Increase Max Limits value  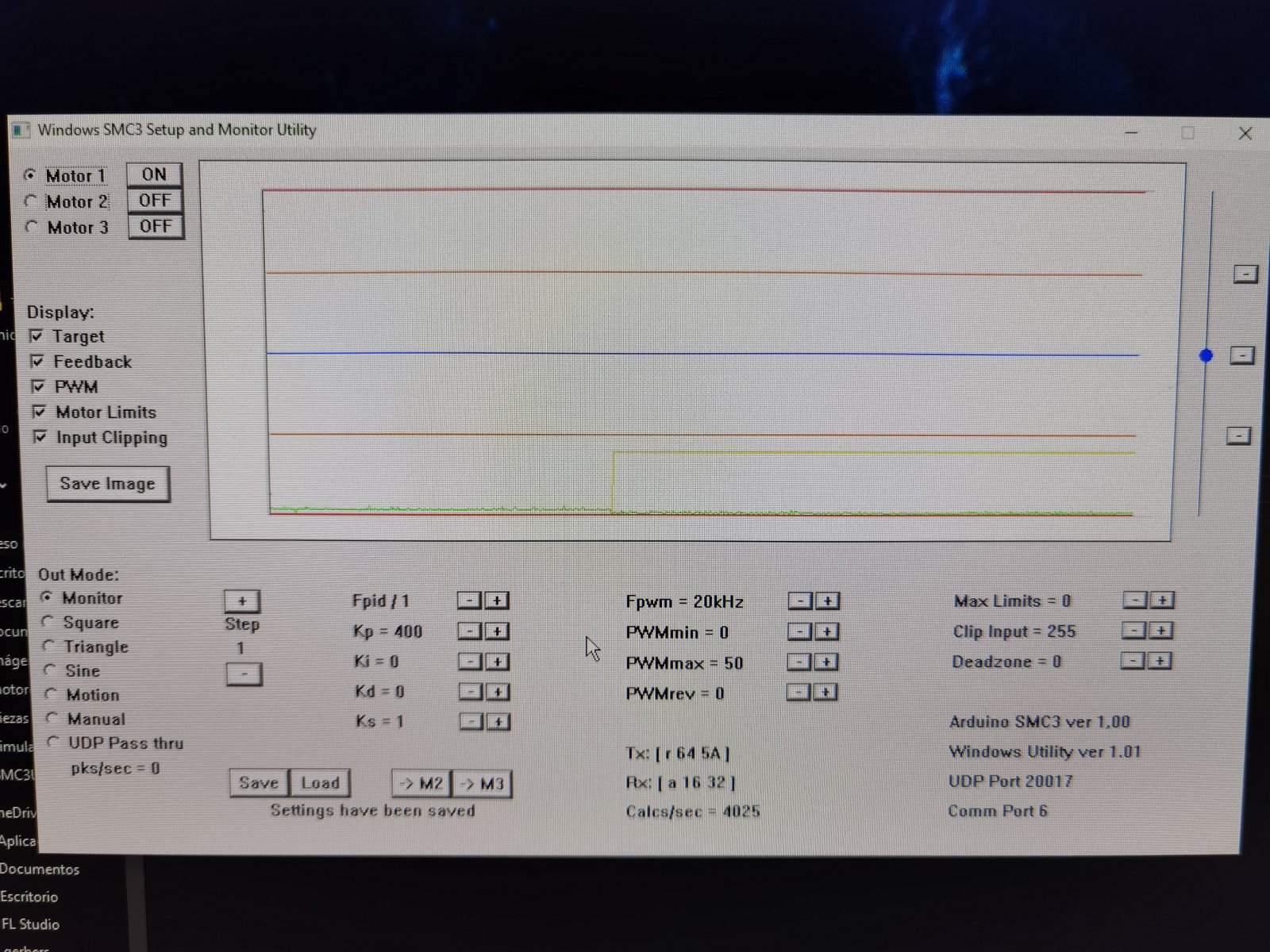coord(1162,601)
